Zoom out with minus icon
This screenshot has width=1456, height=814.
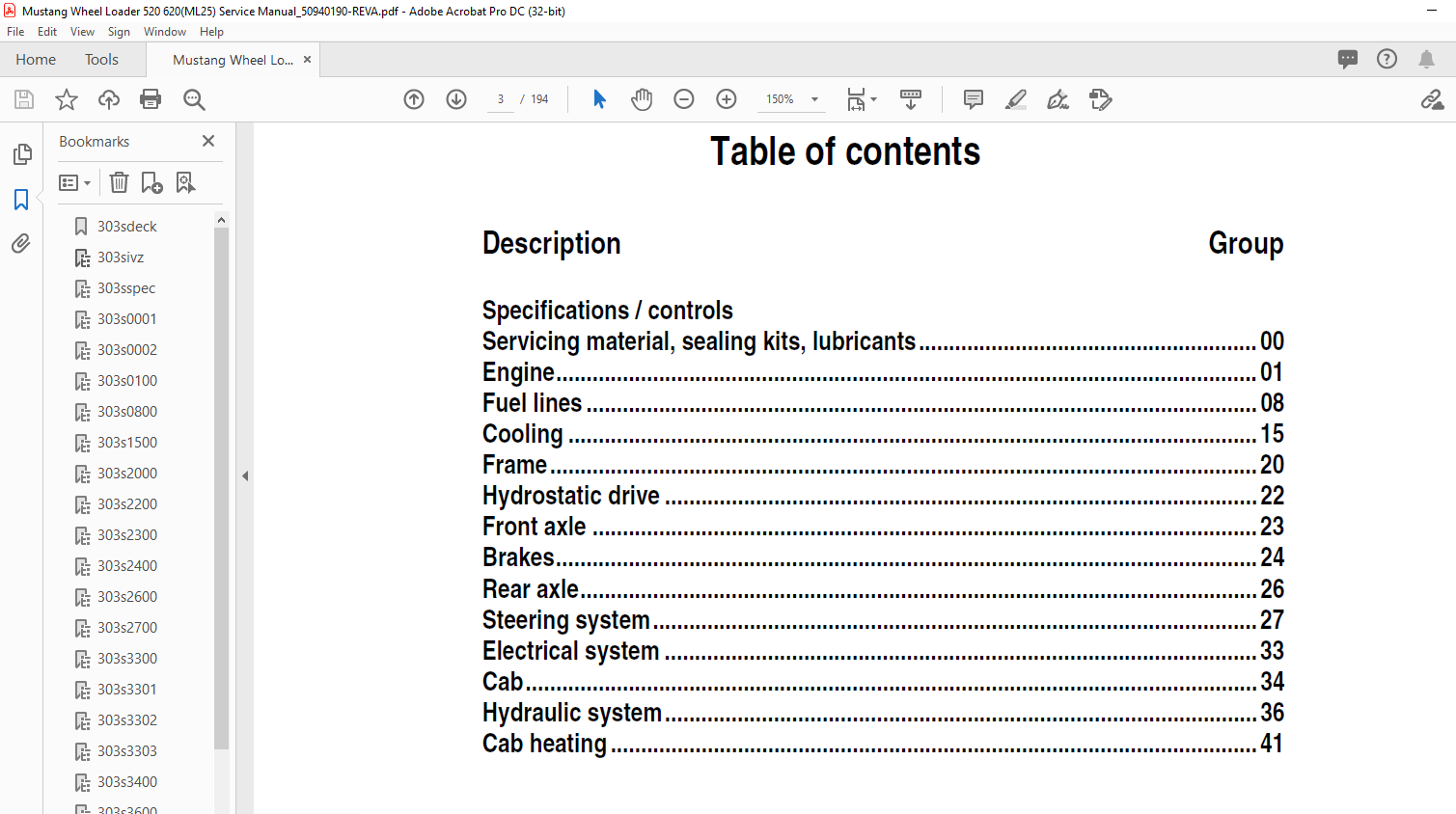click(684, 99)
